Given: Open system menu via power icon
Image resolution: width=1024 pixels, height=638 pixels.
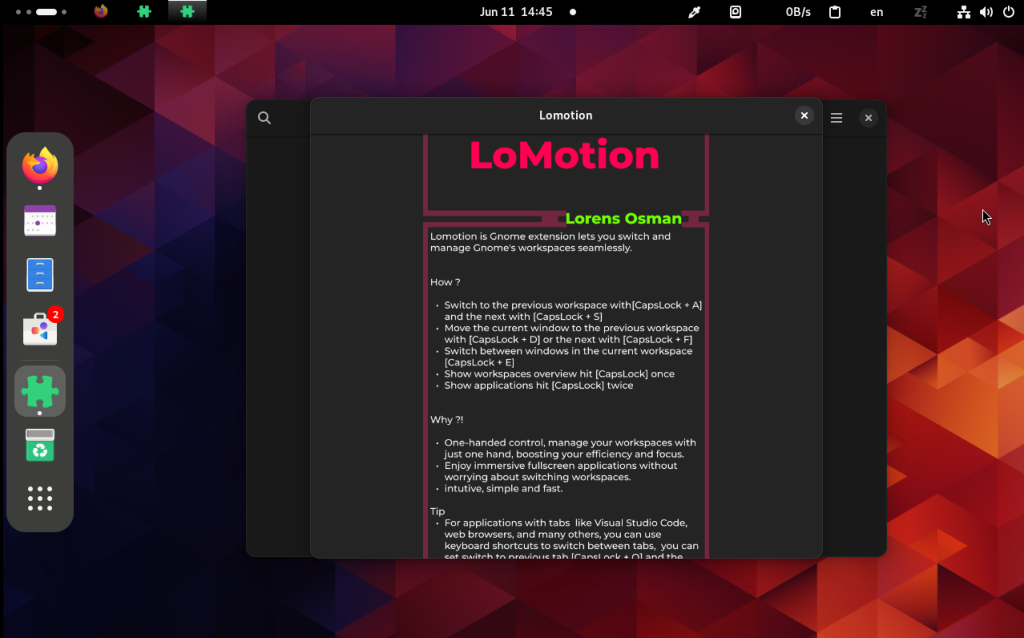Looking at the screenshot, I should tap(1008, 12).
